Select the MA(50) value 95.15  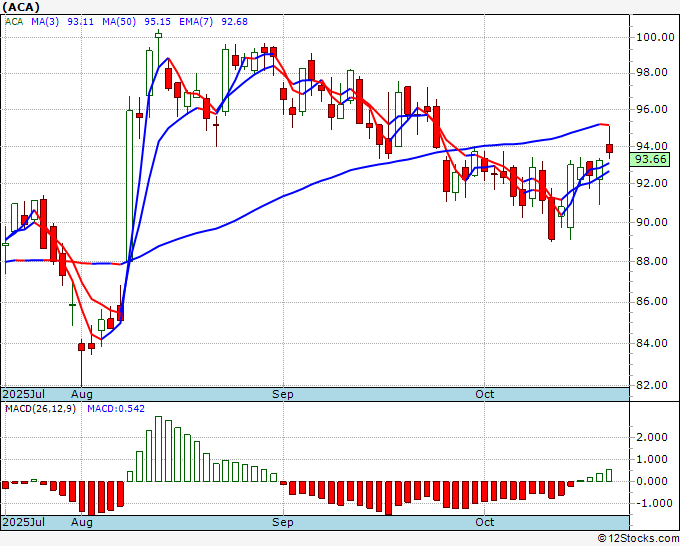(157, 22)
